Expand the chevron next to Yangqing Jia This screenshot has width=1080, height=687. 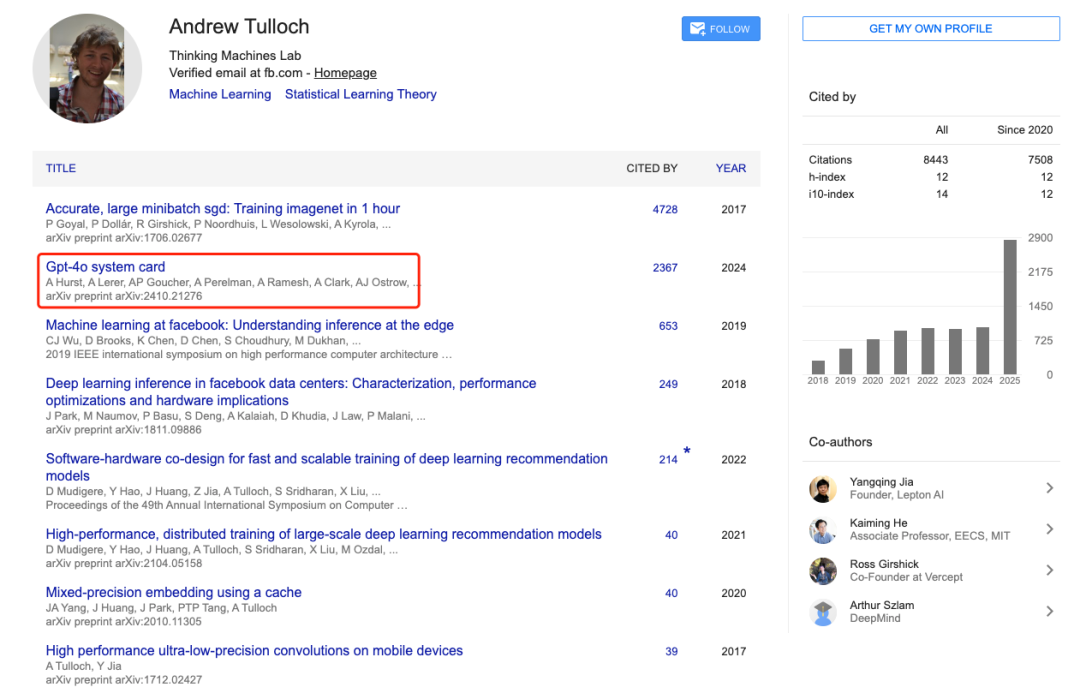(x=1049, y=488)
